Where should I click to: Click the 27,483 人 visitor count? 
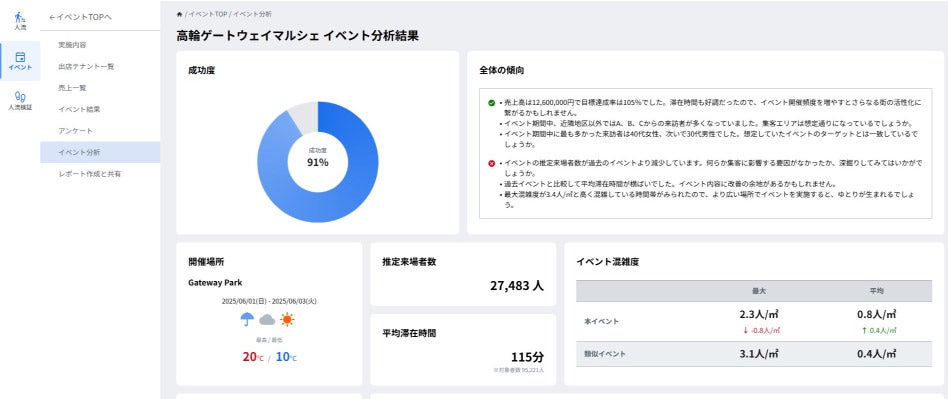[x=516, y=285]
